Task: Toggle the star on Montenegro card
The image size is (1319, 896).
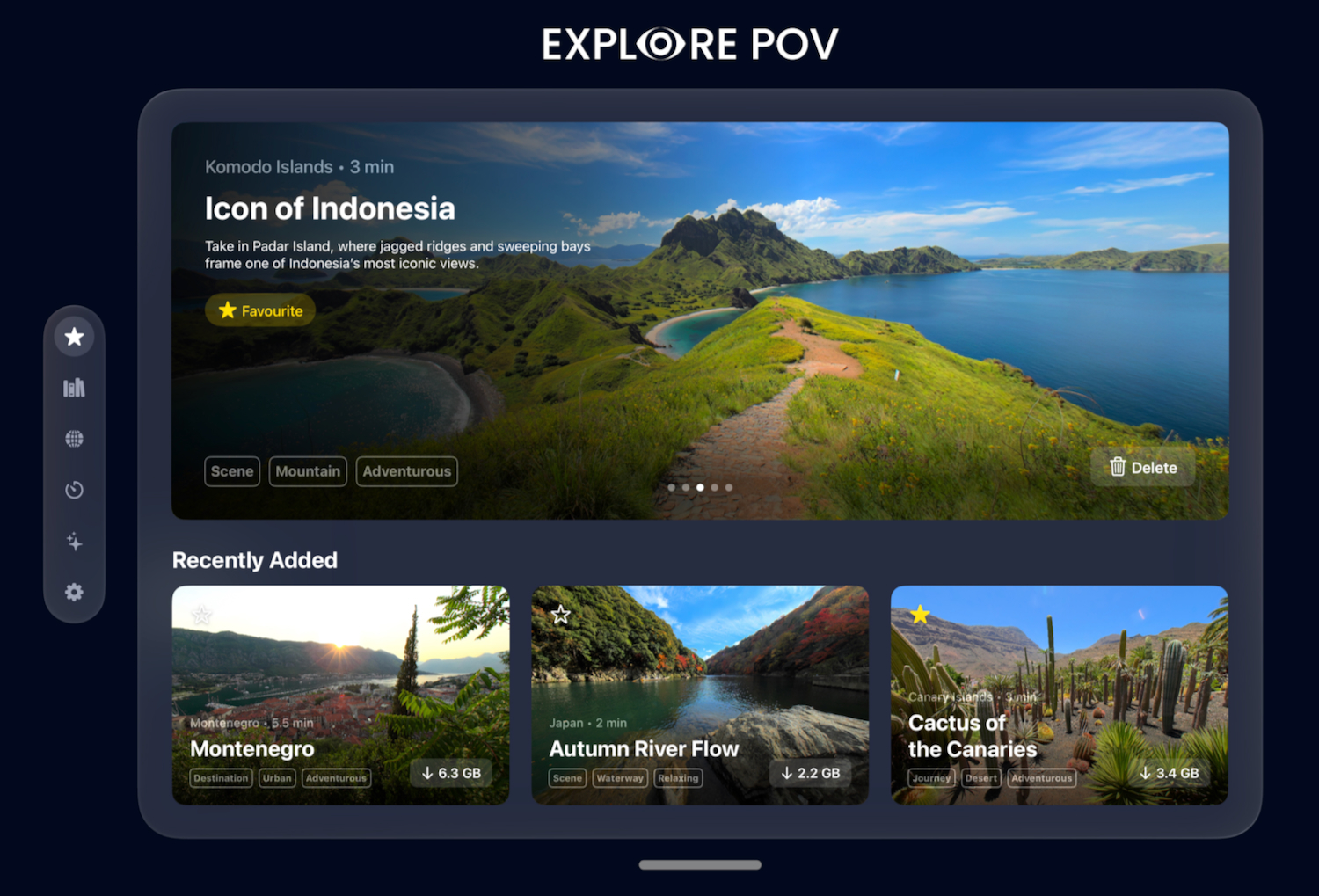Action: tap(202, 615)
